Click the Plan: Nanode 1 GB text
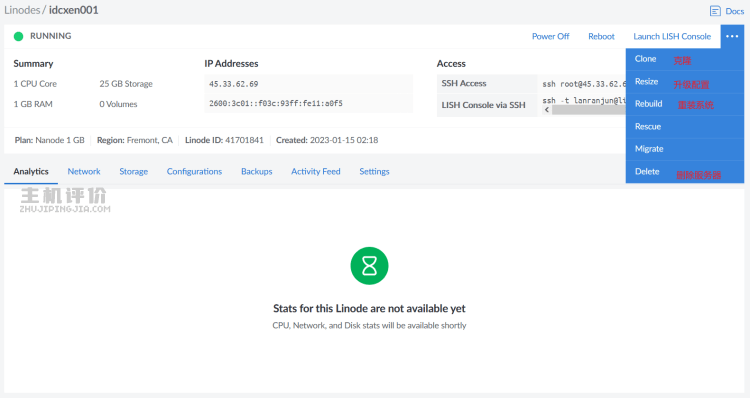This screenshot has width=750, height=398. click(49, 140)
